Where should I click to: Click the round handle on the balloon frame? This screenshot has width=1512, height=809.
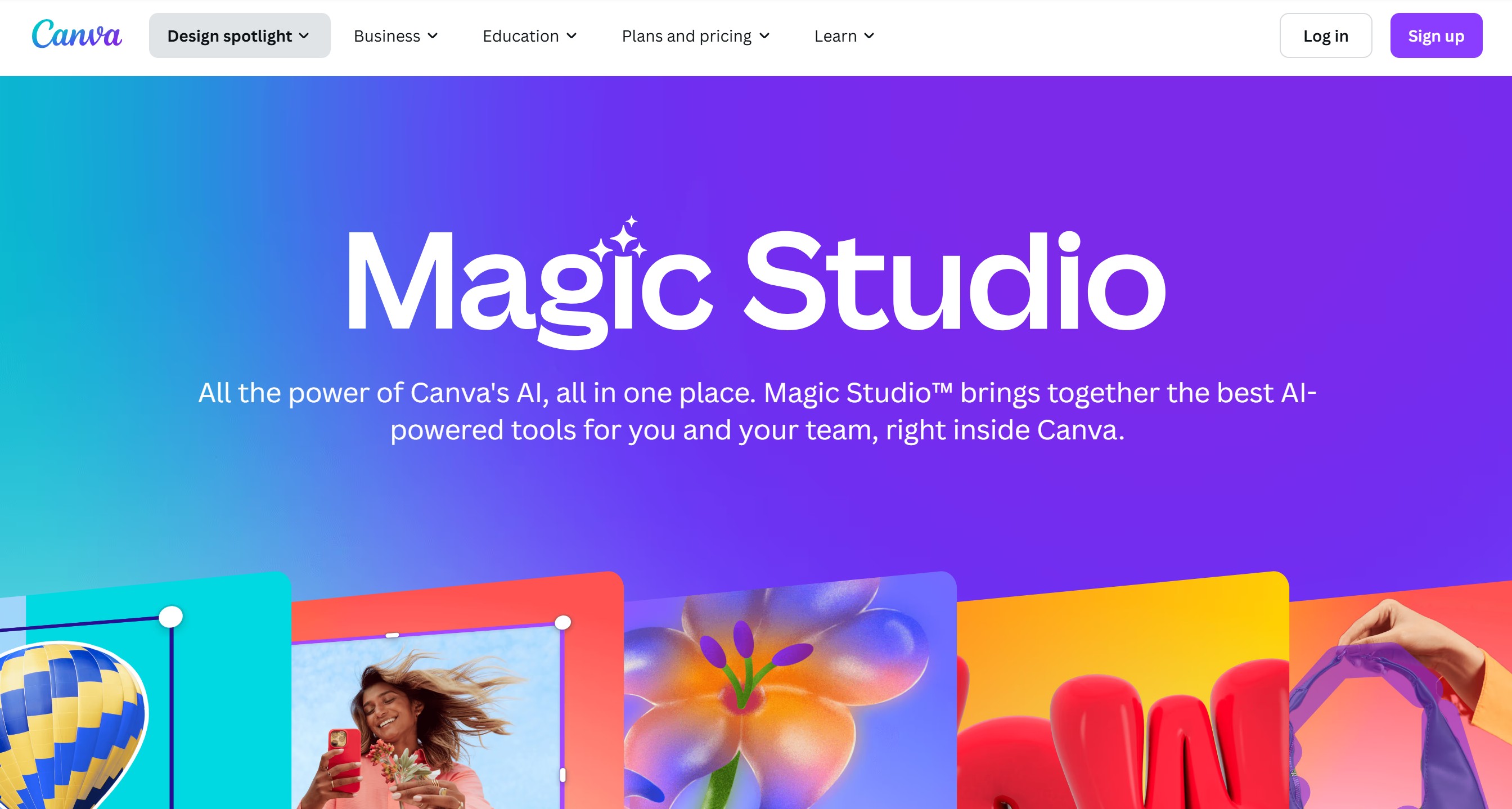171,617
